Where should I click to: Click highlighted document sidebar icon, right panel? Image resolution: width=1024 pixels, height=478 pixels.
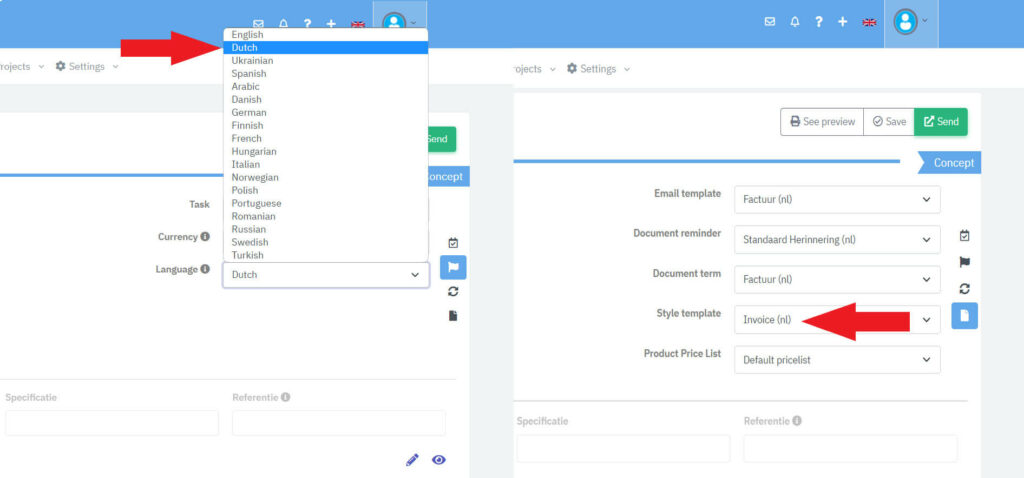[965, 315]
